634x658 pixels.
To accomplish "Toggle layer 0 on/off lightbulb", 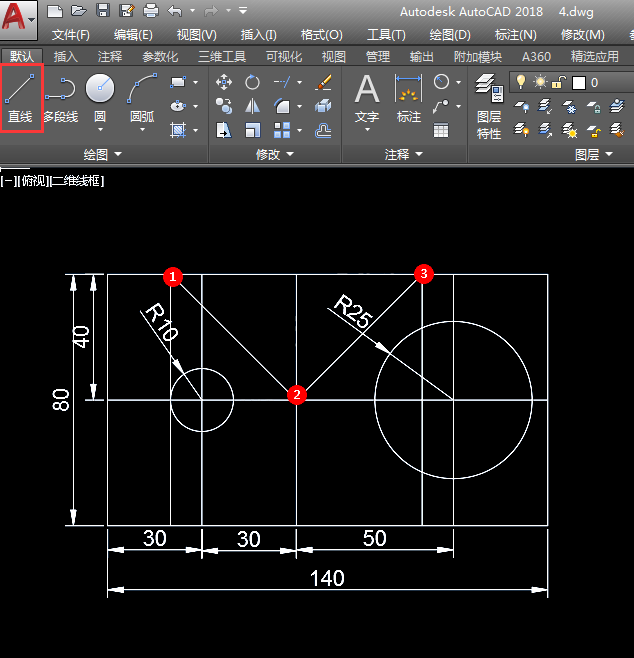I will tap(520, 82).
